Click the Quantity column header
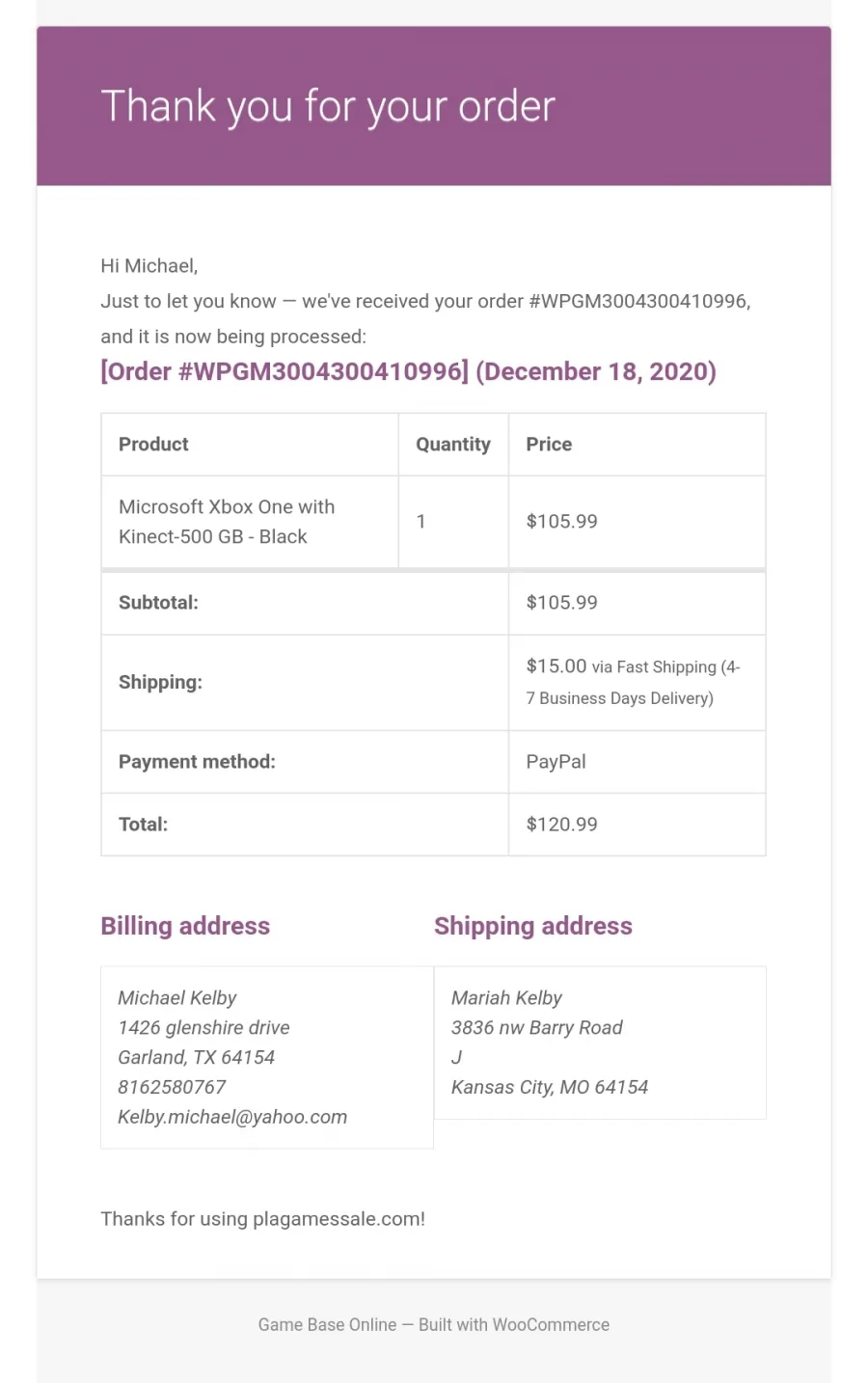This screenshot has height=1383, width=868. point(453,445)
